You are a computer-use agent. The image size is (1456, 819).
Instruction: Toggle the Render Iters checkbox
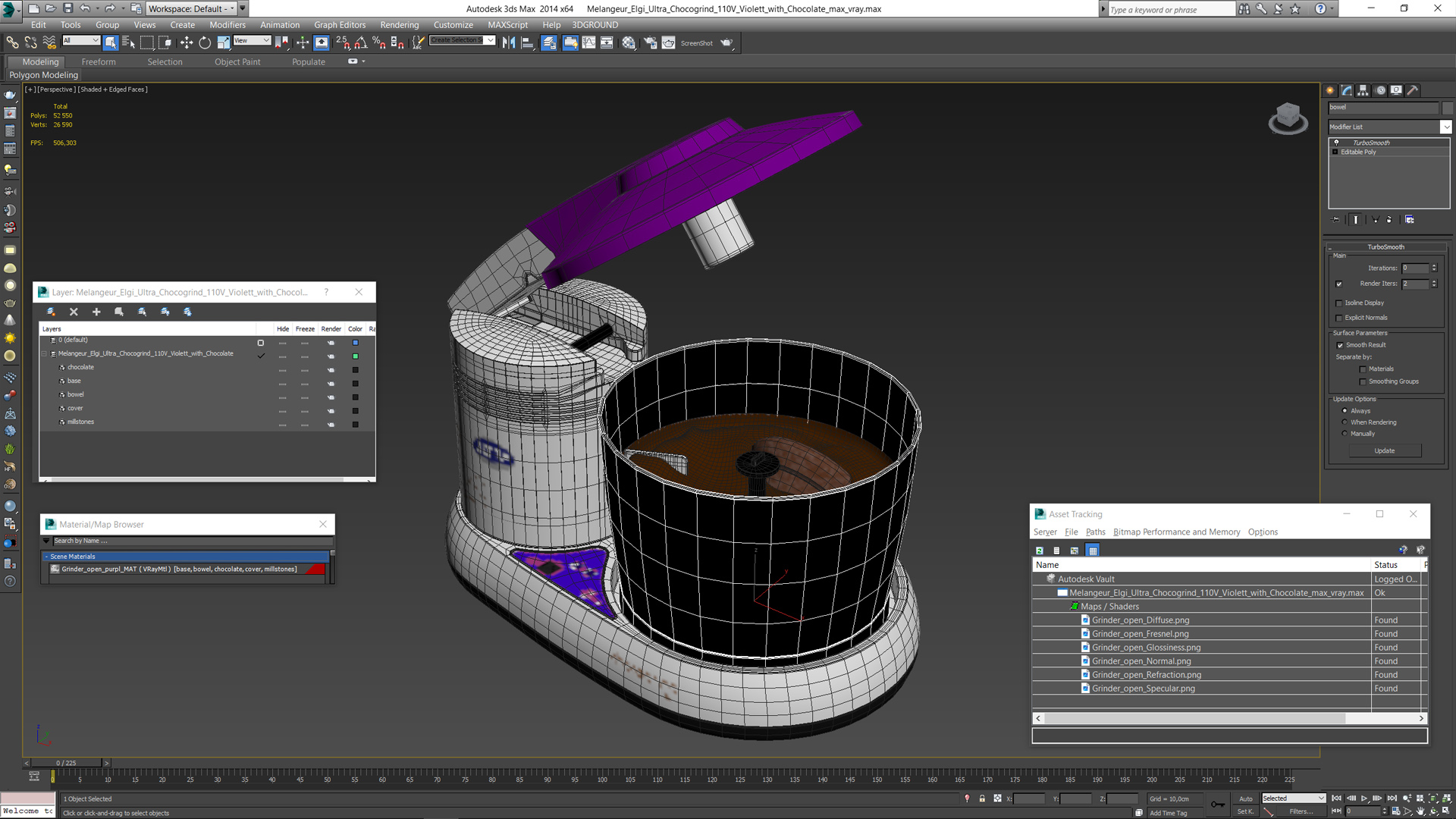(1339, 284)
